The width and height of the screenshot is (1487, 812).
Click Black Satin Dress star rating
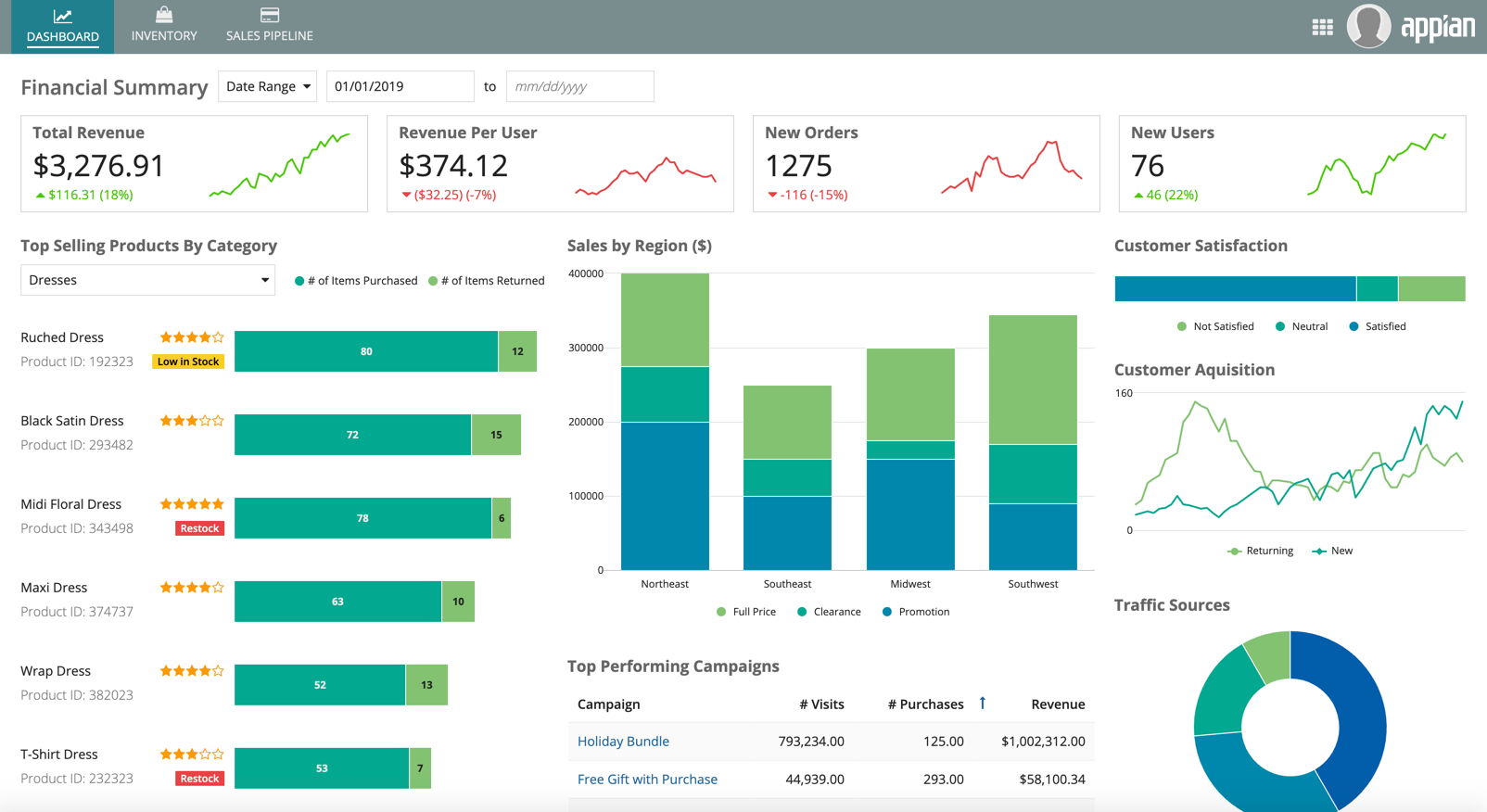[x=192, y=421]
